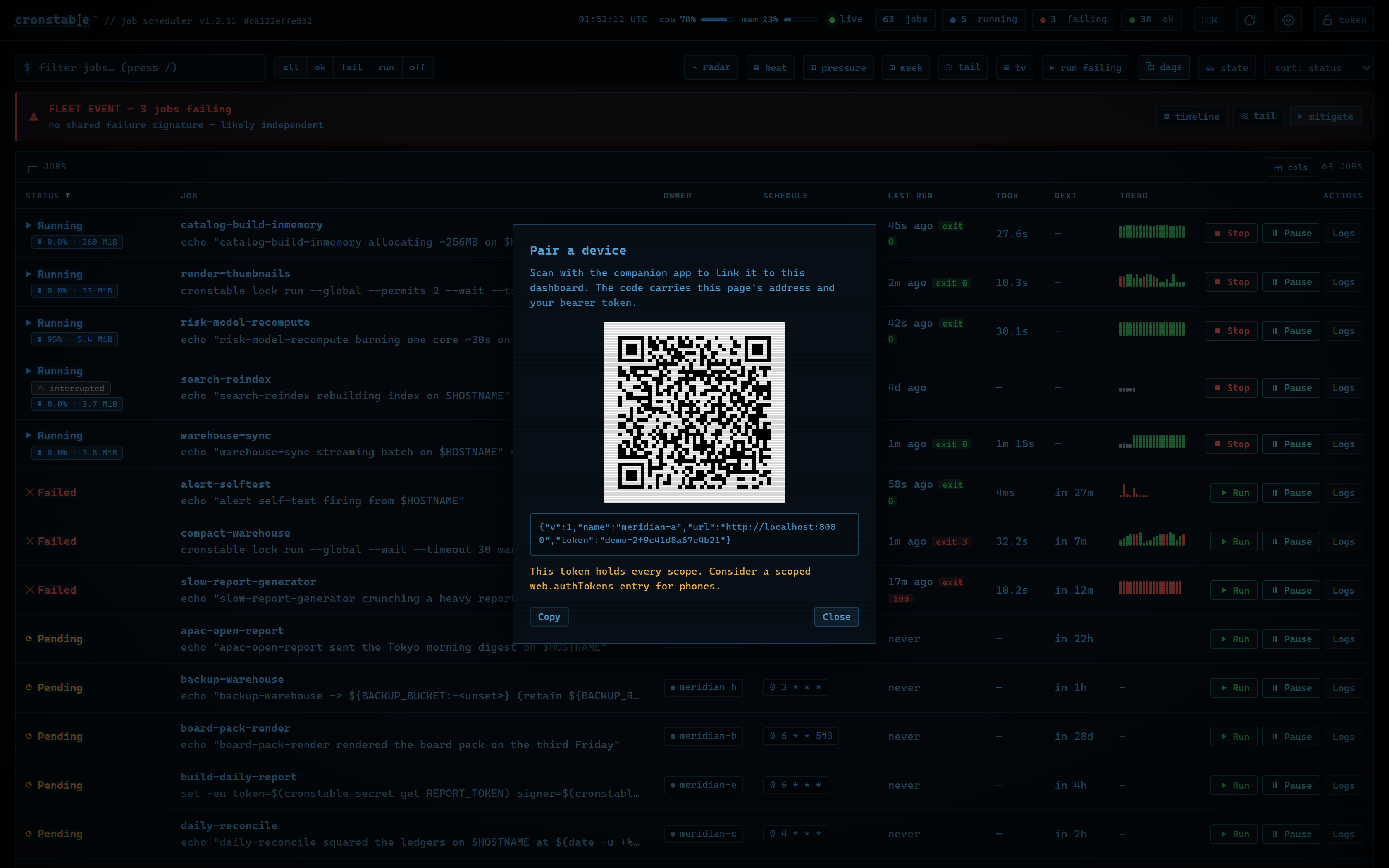The width and height of the screenshot is (1389, 868).
Task: Click run failing button
Action: coord(1085,68)
